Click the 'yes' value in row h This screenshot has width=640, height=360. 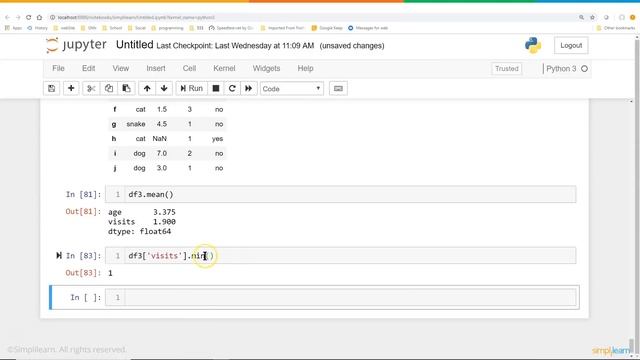217,139
